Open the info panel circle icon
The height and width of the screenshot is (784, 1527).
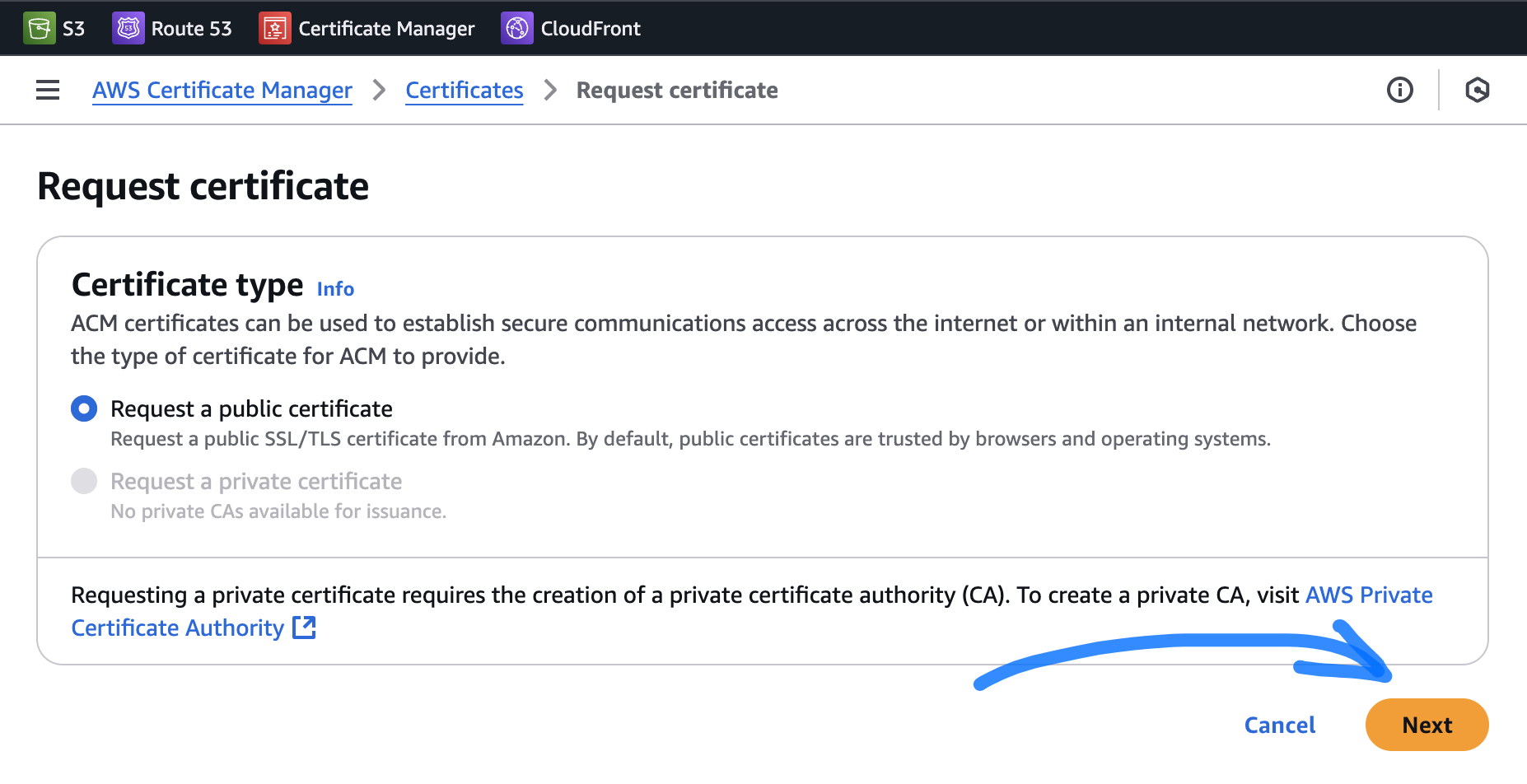pyautogui.click(x=1399, y=90)
